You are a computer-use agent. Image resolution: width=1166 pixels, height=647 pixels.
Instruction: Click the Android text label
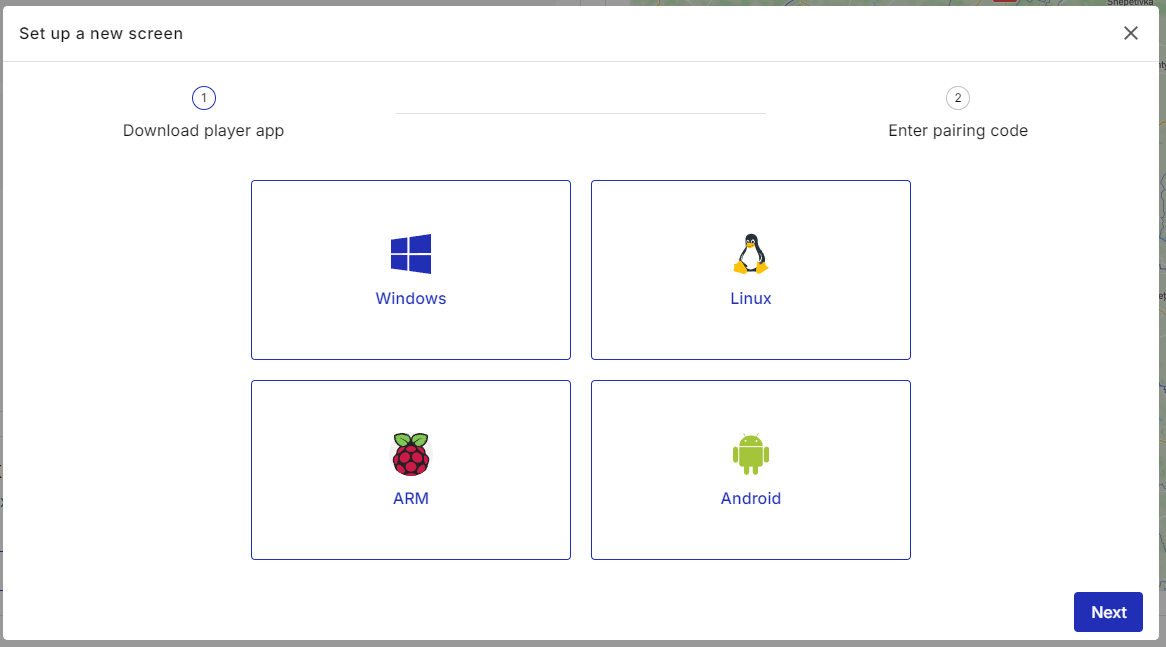[750, 498]
